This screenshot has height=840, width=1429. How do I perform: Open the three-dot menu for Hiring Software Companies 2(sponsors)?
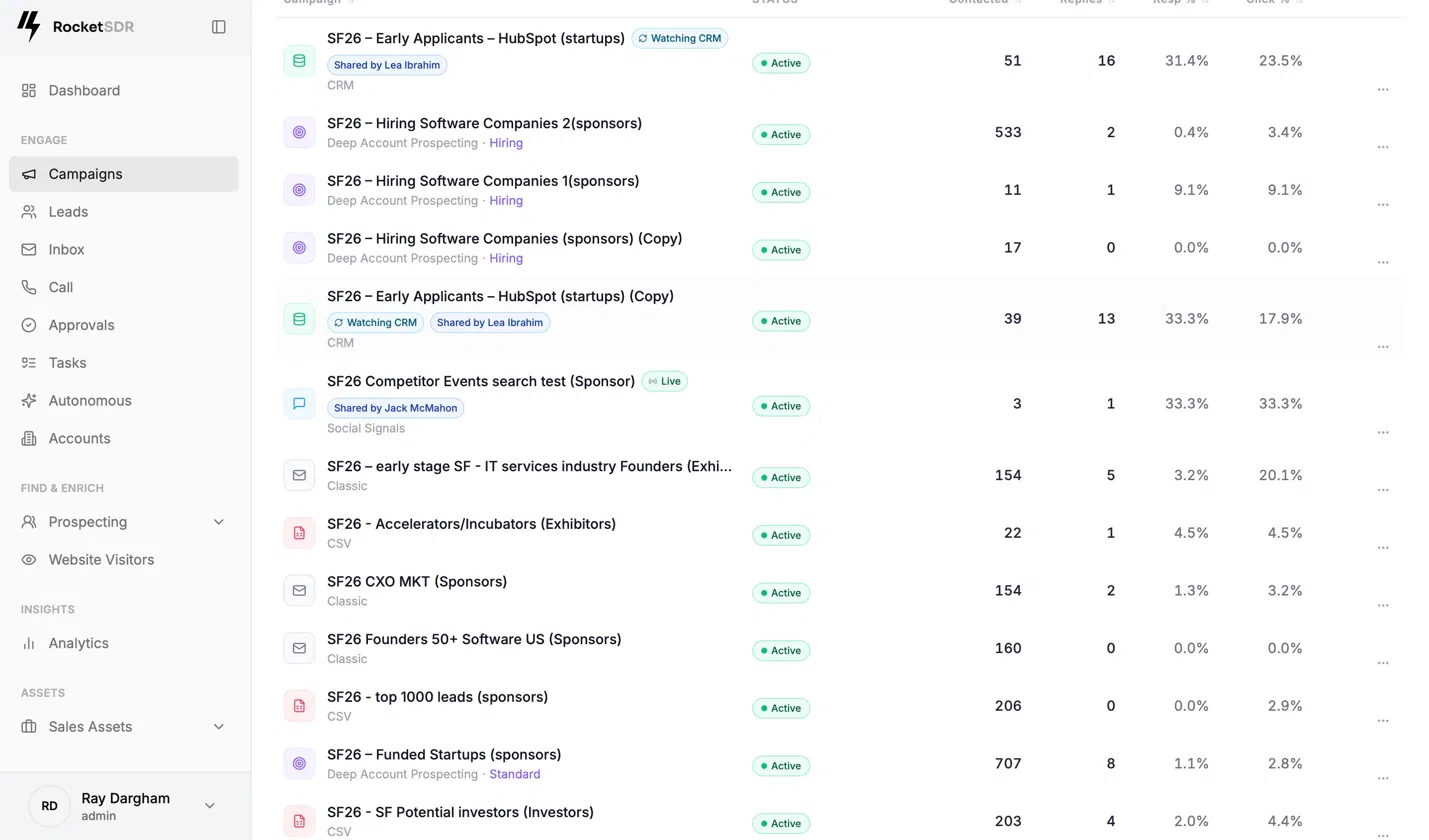coord(1383,147)
